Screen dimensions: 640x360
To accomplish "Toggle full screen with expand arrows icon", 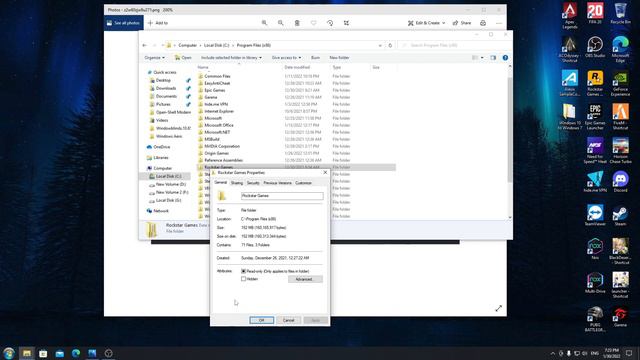I will tap(498, 309).
